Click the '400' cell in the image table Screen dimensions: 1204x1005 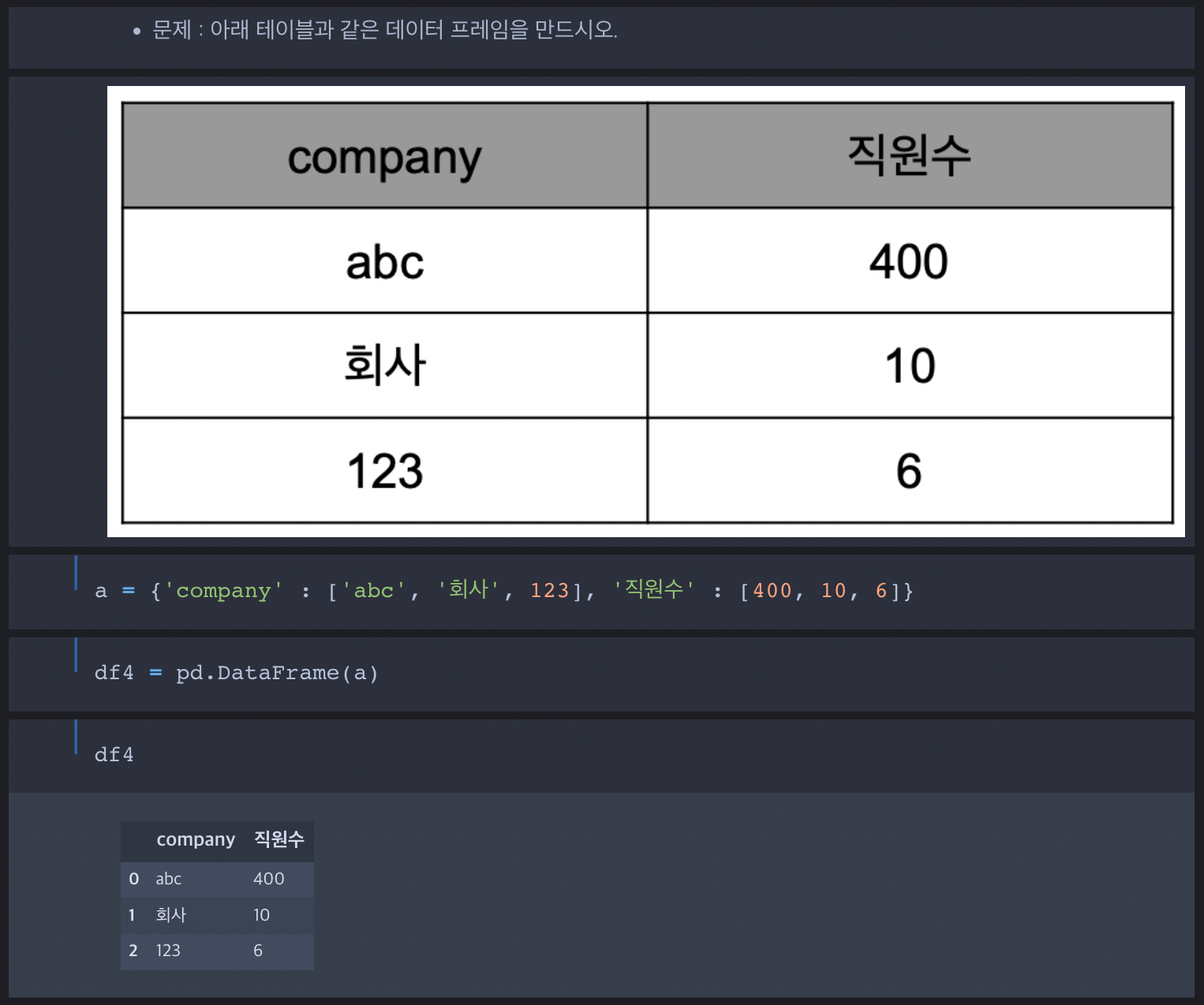(910, 261)
